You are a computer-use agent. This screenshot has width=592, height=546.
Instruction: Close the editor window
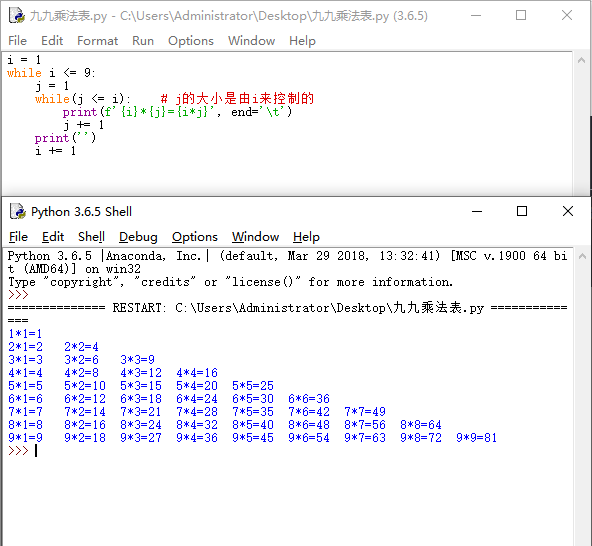click(x=567, y=15)
